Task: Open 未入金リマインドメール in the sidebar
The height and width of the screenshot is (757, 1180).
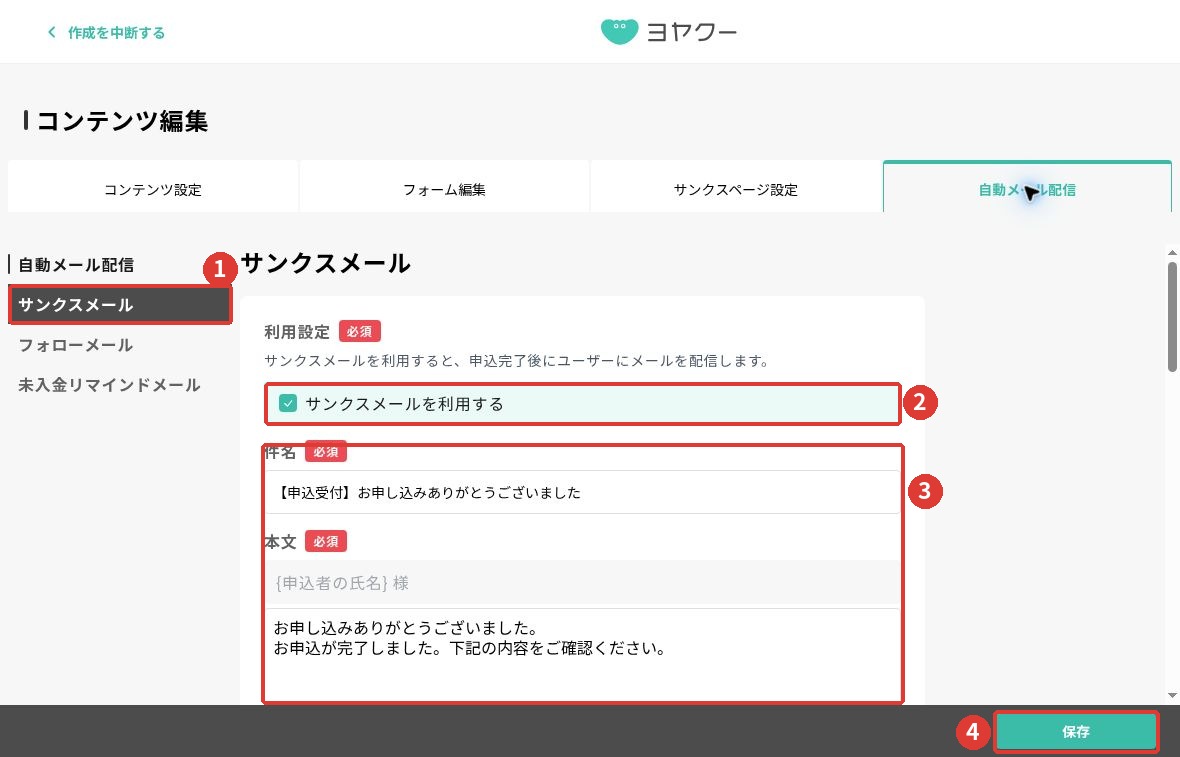Action: (109, 385)
